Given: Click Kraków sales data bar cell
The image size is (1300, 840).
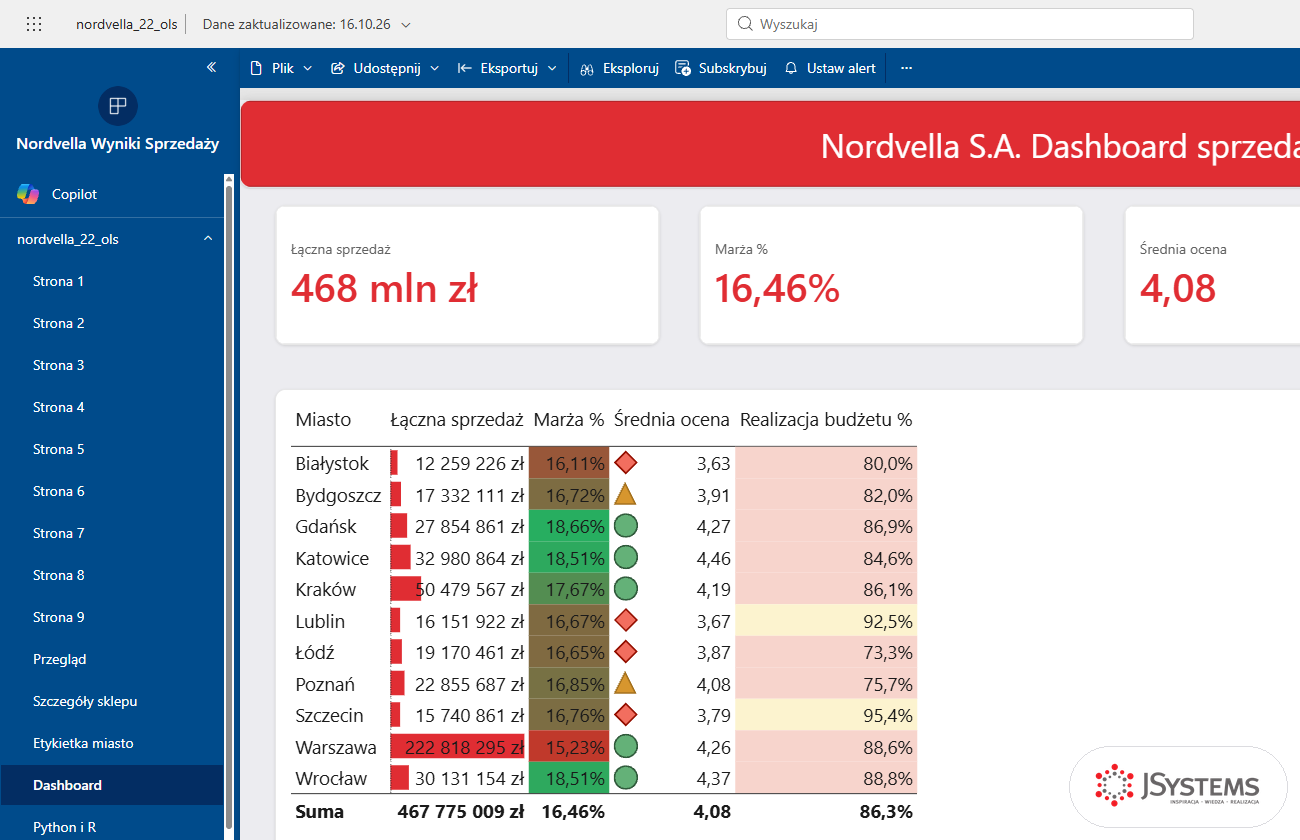Looking at the screenshot, I should tap(458, 589).
